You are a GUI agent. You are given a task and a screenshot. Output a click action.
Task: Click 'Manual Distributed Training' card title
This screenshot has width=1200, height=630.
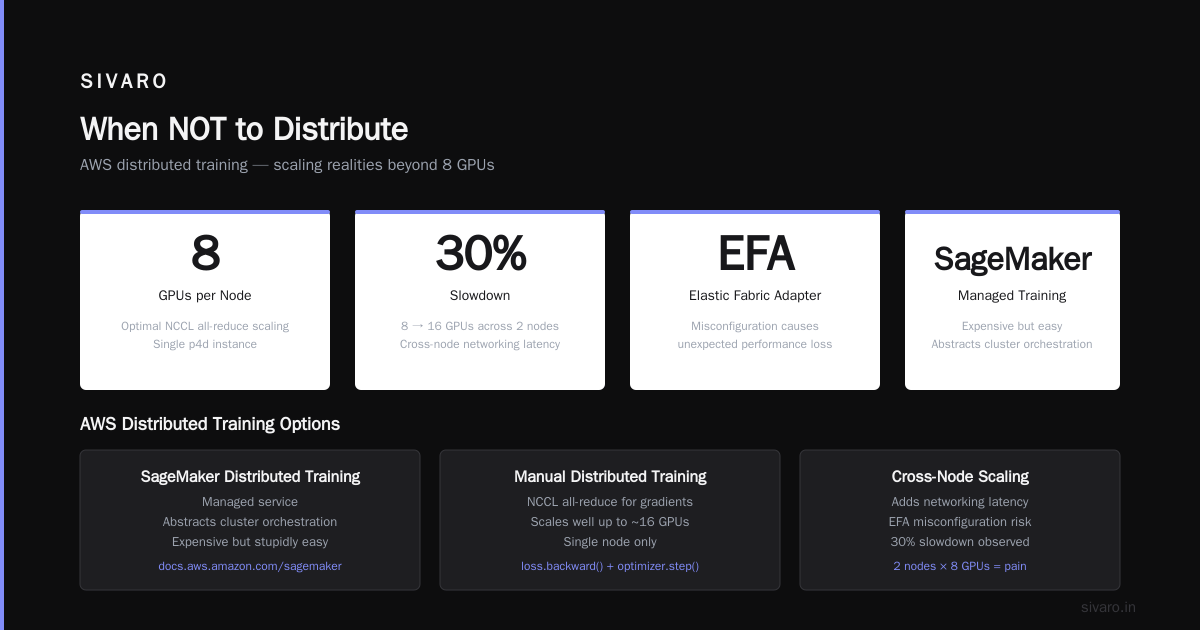pos(610,476)
